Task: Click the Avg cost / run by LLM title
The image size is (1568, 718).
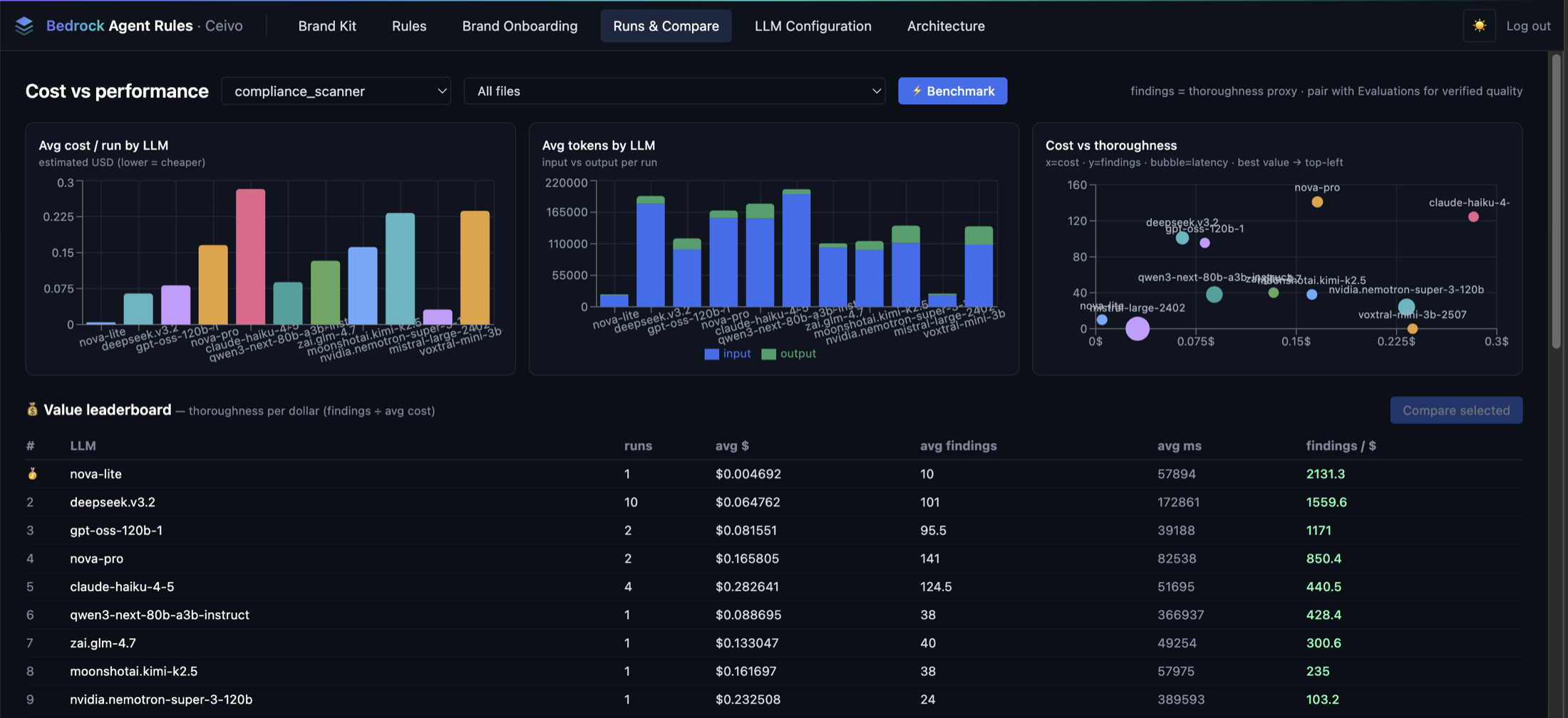Action: pyautogui.click(x=103, y=145)
